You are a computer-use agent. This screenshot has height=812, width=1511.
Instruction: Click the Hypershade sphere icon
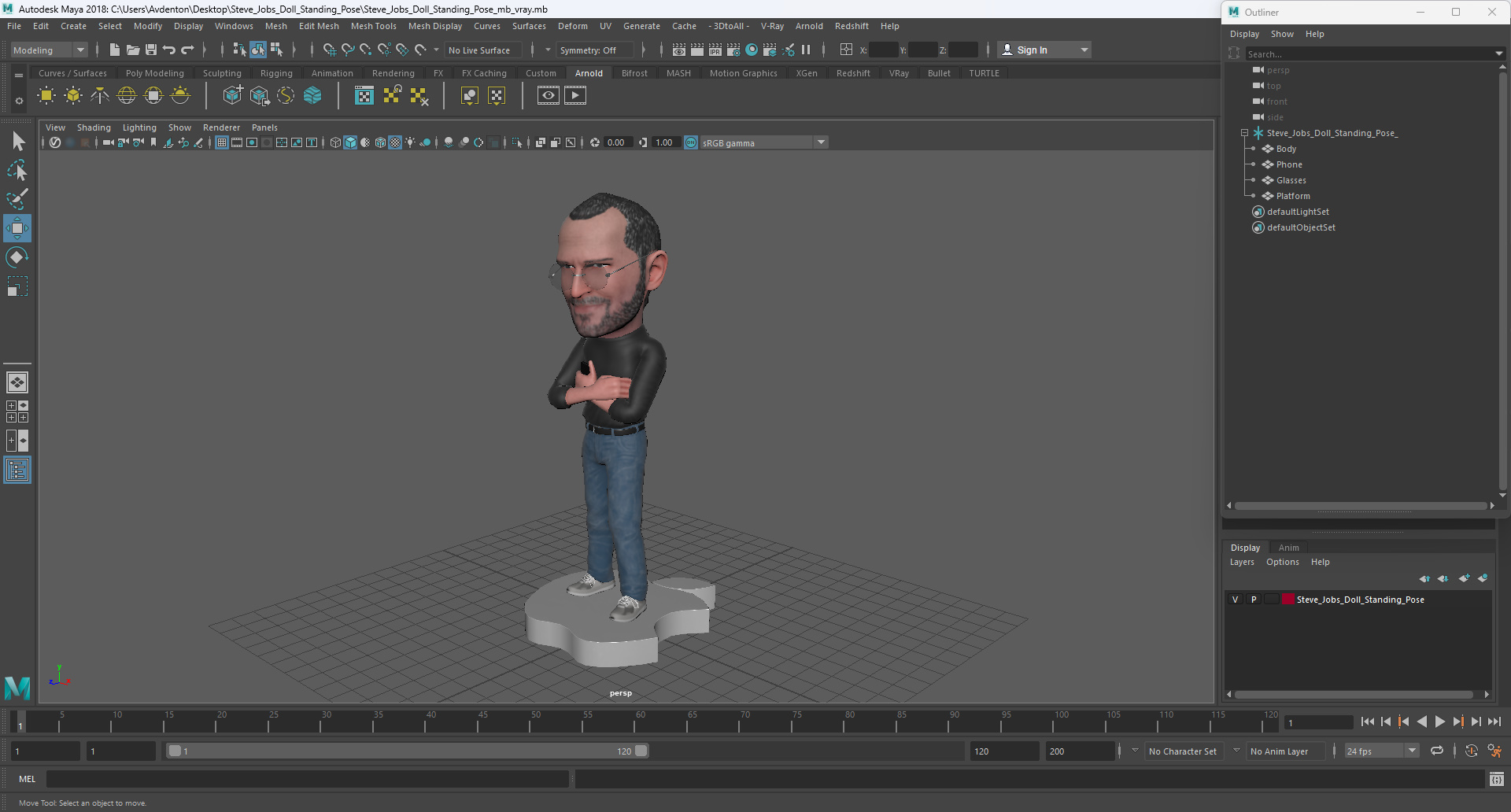click(752, 50)
